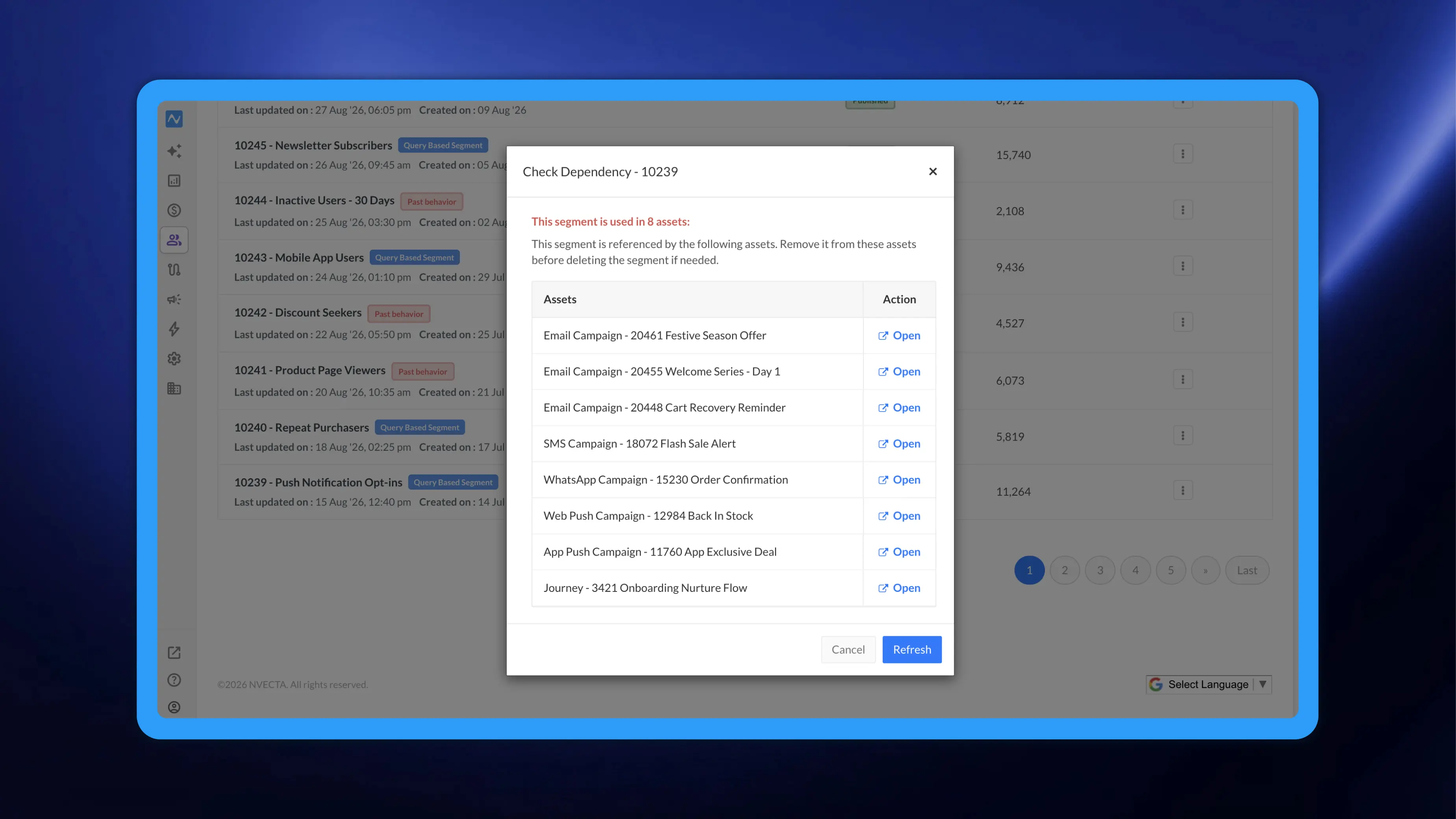Click the user count 11,264
Viewport: 1456px width, 819px height.
click(x=1013, y=492)
